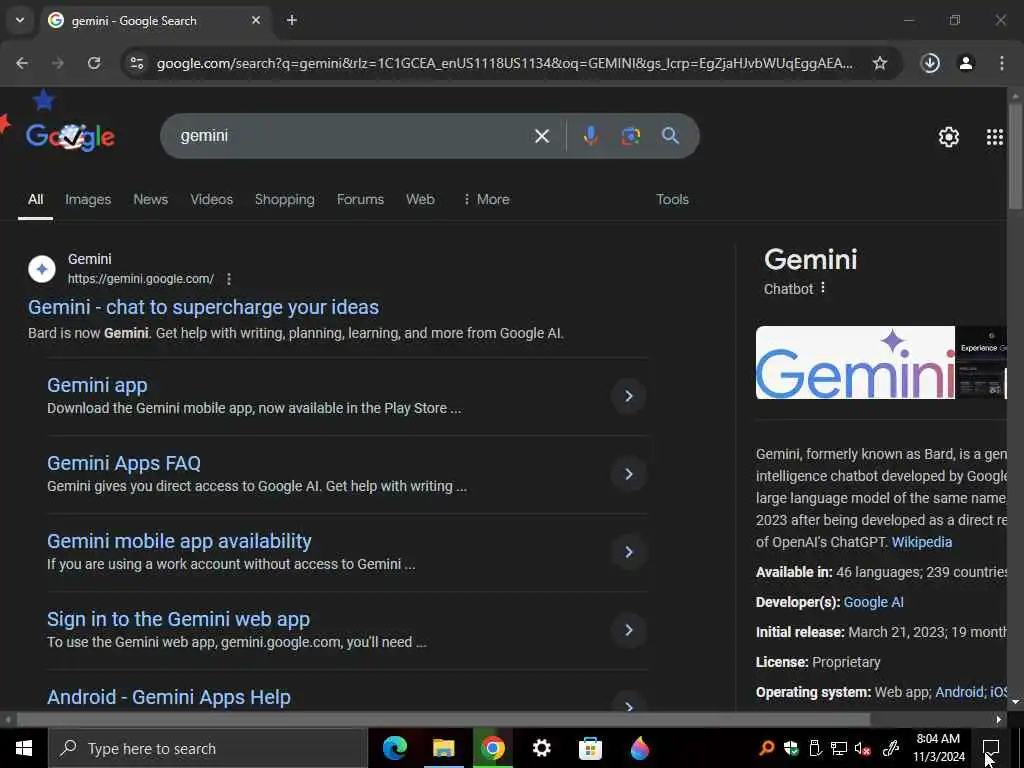Click the URL address bar text

point(504,63)
